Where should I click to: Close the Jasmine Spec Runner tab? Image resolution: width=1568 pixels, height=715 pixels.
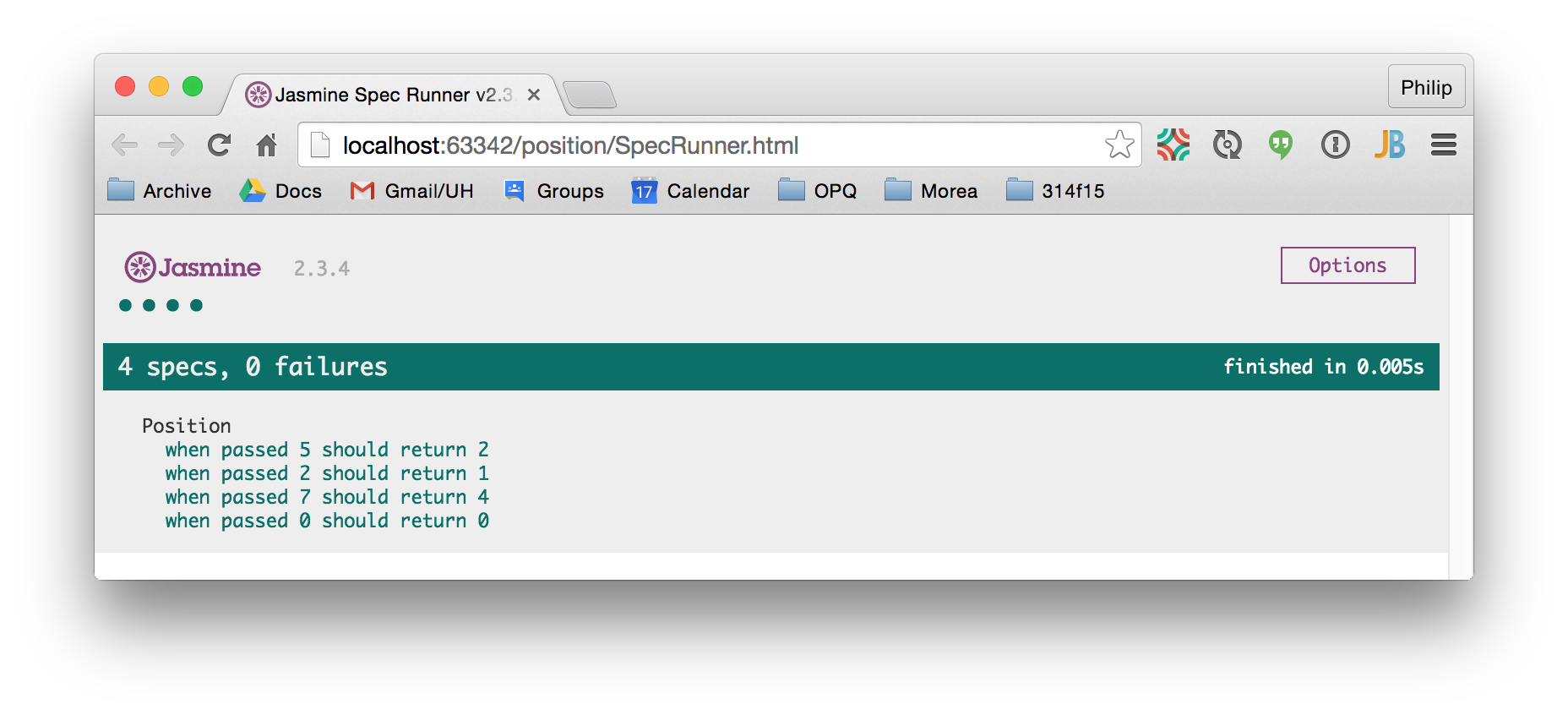tap(534, 95)
